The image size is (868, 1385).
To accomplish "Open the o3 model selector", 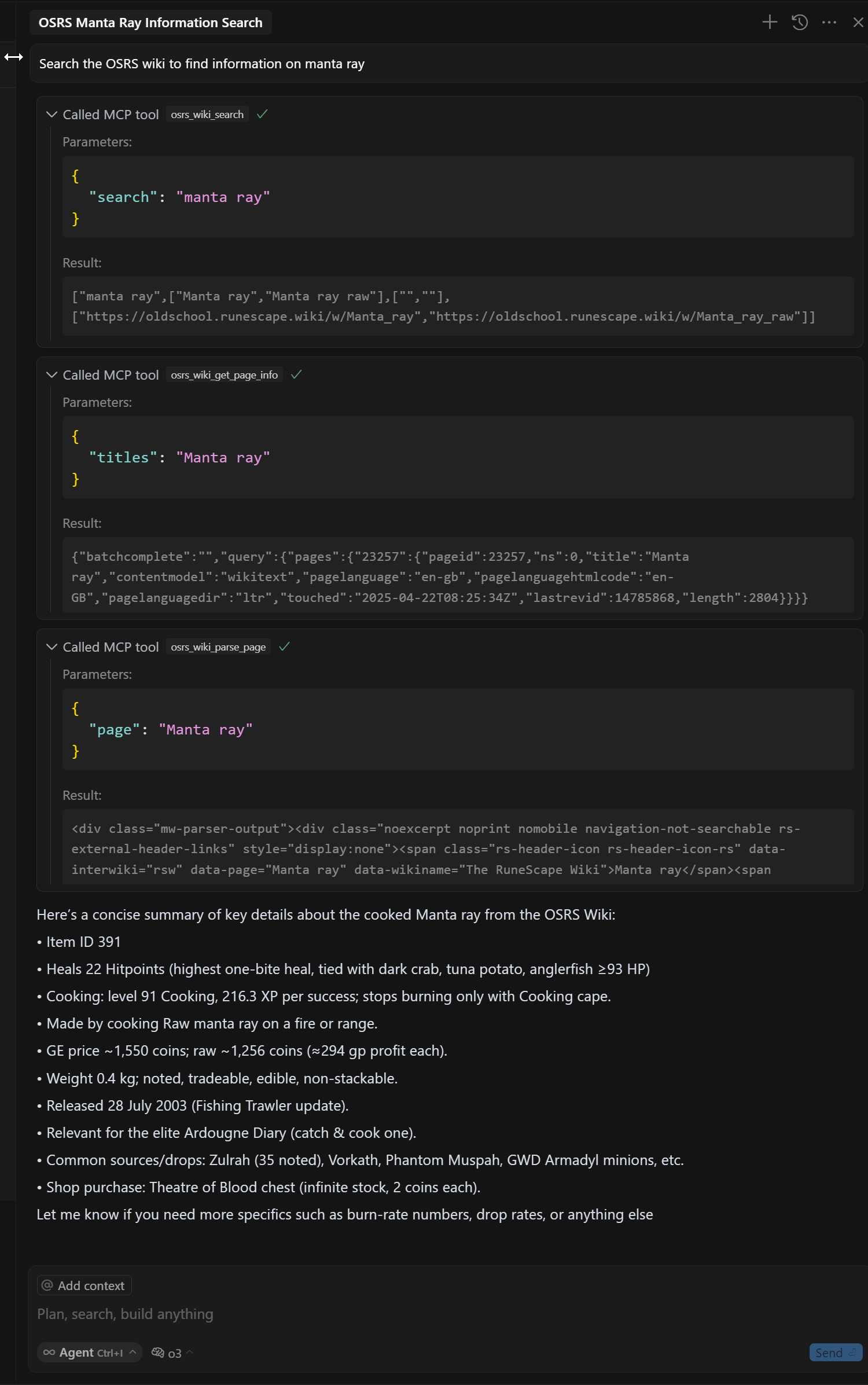I will 172,1353.
